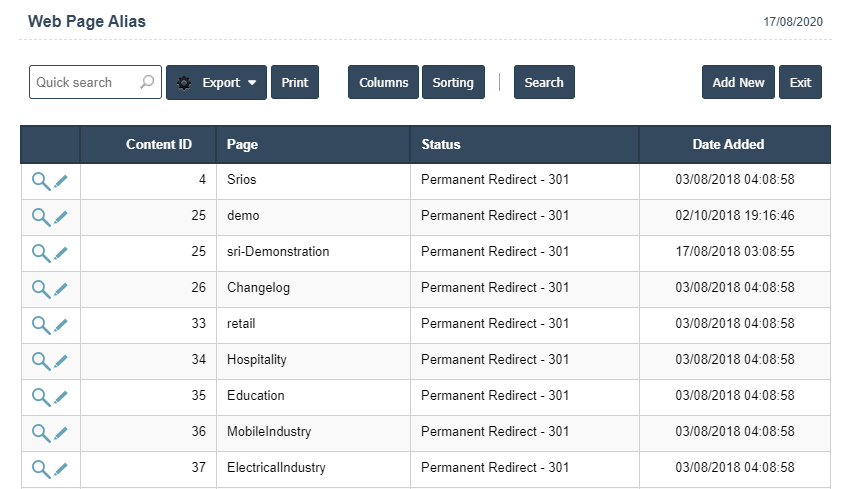Click the Print button
Screen dimensions: 850x489
(295, 83)
